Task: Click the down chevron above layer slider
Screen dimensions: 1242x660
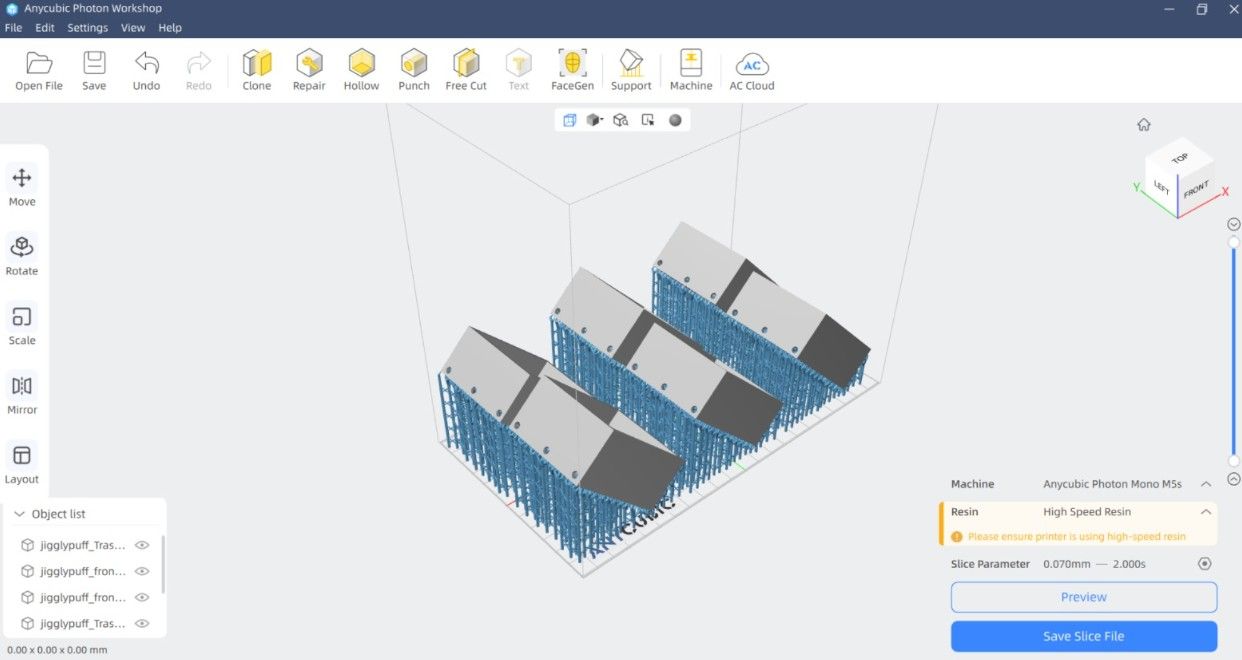Action: click(1234, 224)
